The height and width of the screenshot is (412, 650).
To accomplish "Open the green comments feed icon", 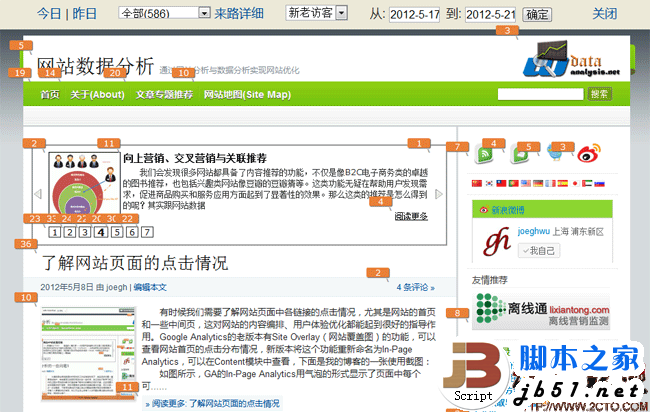I will [x=522, y=155].
